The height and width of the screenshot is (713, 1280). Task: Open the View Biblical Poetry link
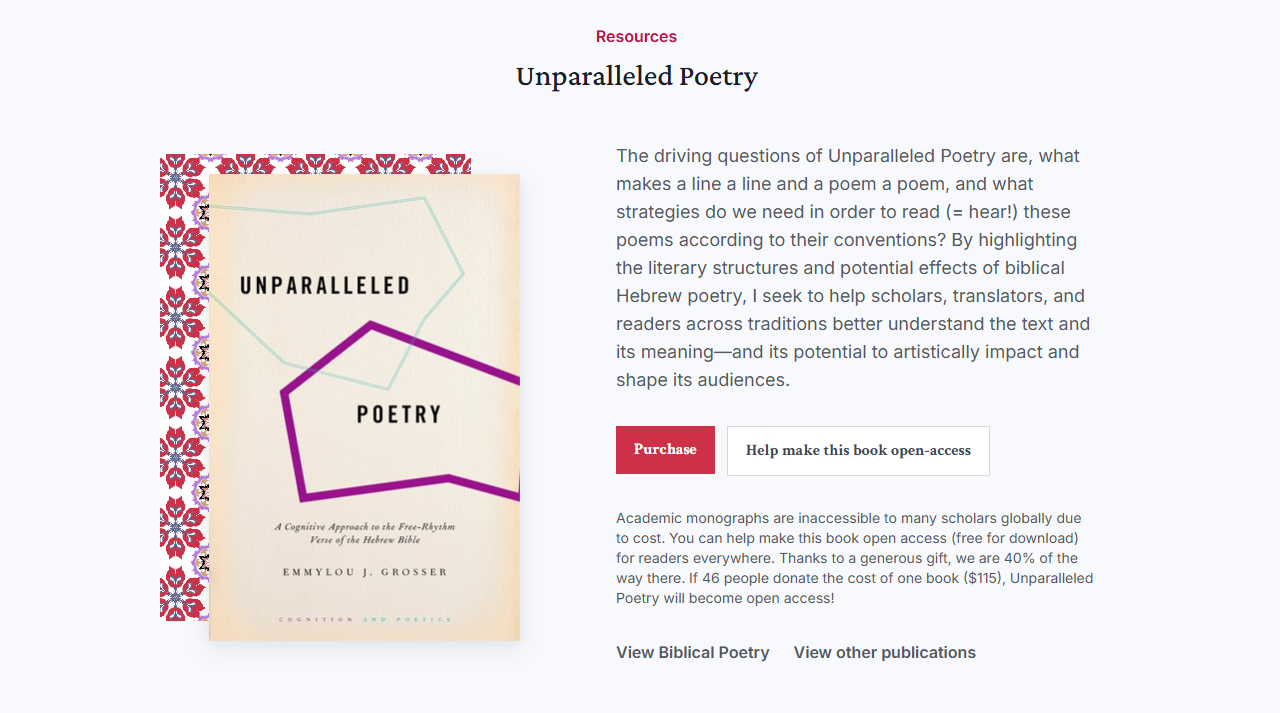(692, 652)
